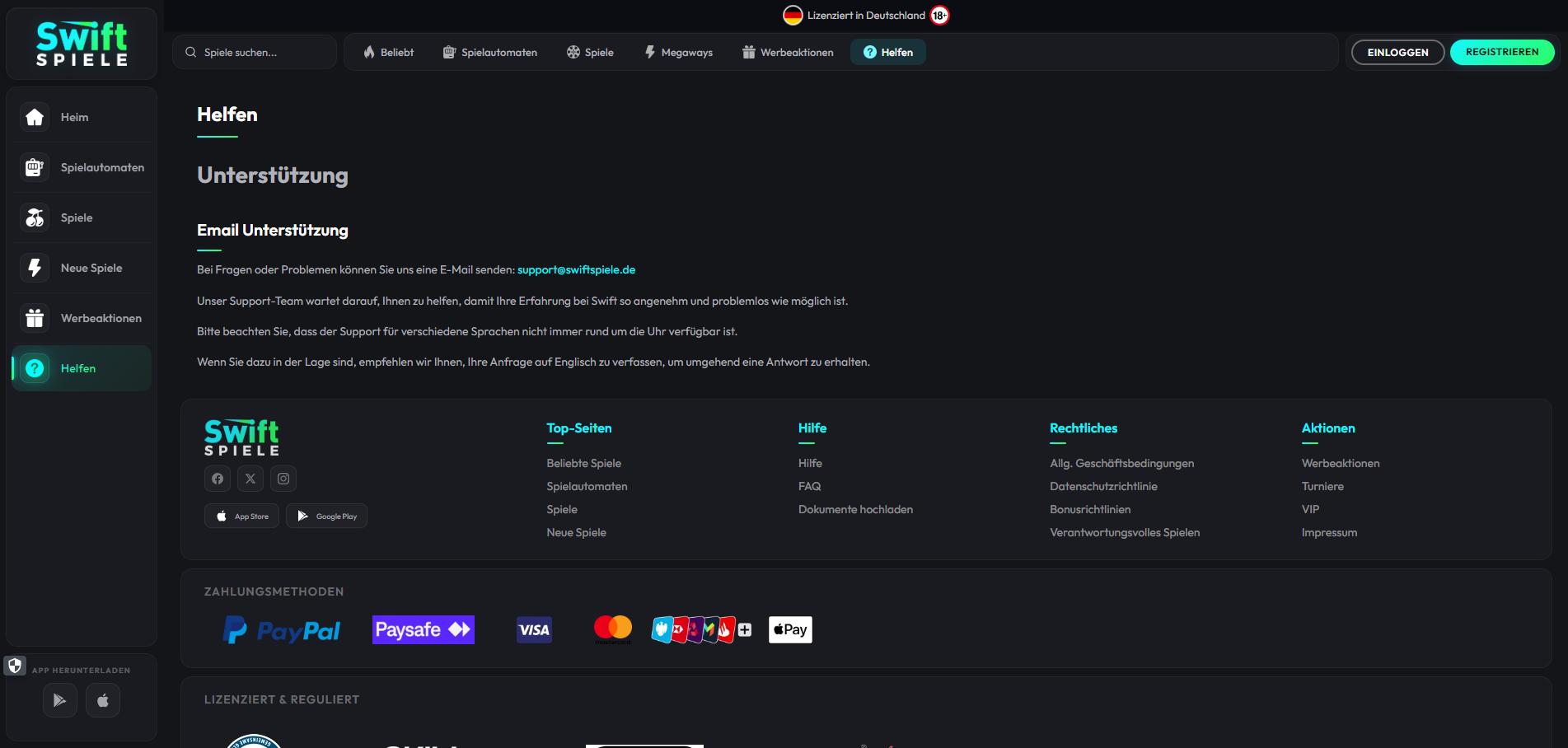This screenshot has height=748, width=1568.
Task: Click the German flag license icon
Action: [793, 15]
